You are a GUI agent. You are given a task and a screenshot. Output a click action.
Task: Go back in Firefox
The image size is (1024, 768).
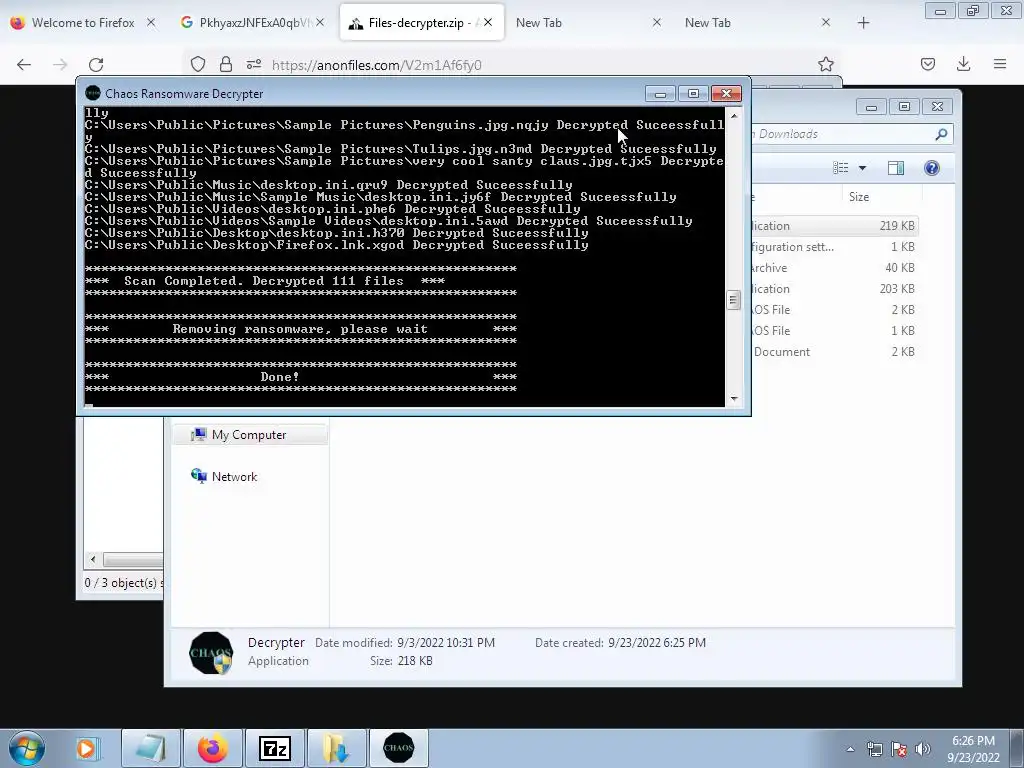24,64
